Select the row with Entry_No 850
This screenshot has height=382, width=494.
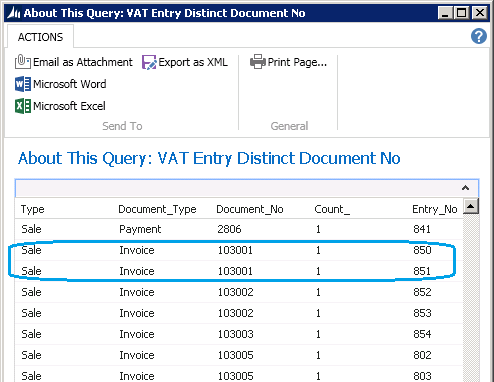point(239,250)
